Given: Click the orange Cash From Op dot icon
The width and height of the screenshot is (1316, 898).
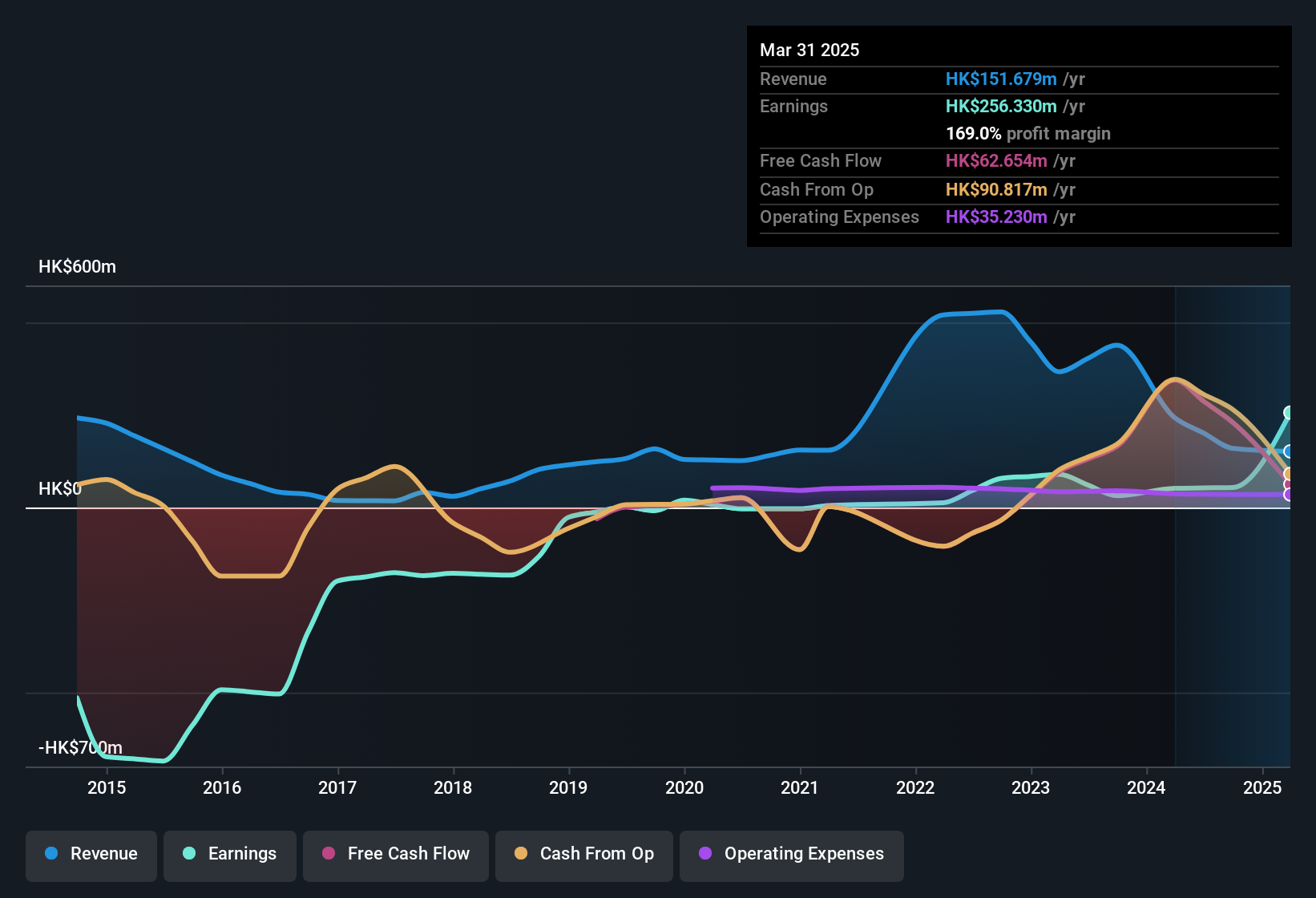Looking at the screenshot, I should (x=520, y=854).
